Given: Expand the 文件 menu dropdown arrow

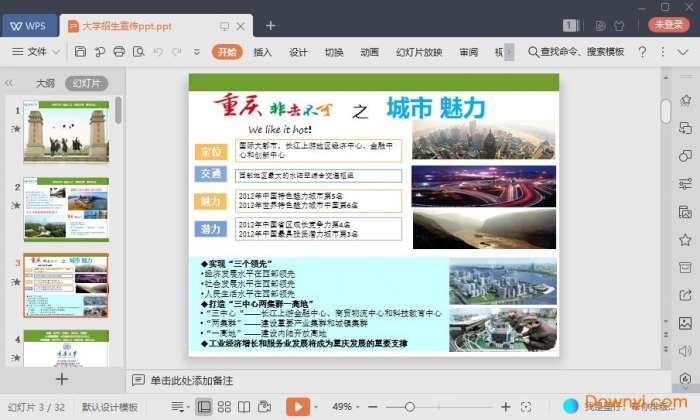Looking at the screenshot, I should pos(56,52).
